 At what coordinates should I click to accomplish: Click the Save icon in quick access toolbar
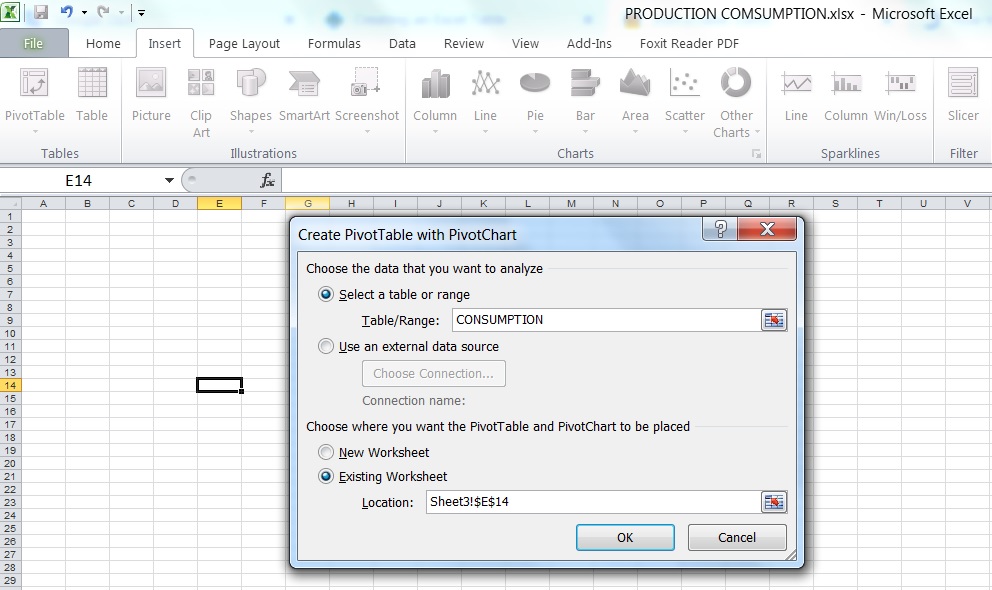[x=41, y=12]
